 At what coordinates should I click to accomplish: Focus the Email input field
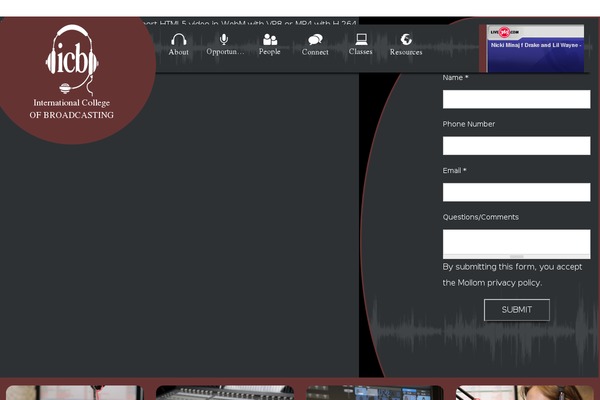click(x=517, y=192)
